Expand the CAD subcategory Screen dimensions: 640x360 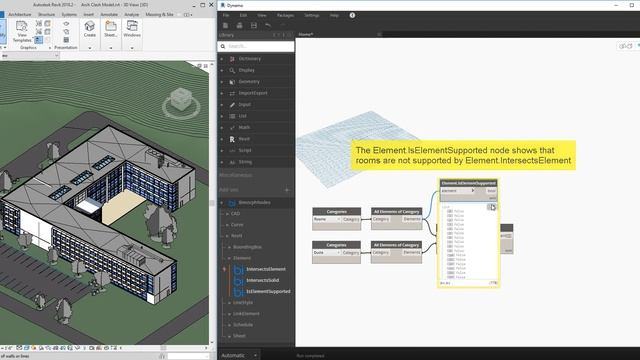click(227, 213)
